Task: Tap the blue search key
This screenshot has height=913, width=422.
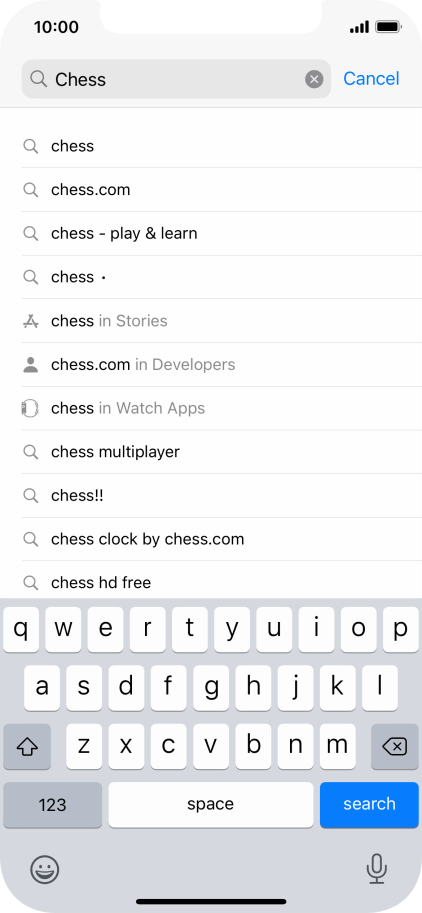Action: tap(369, 805)
